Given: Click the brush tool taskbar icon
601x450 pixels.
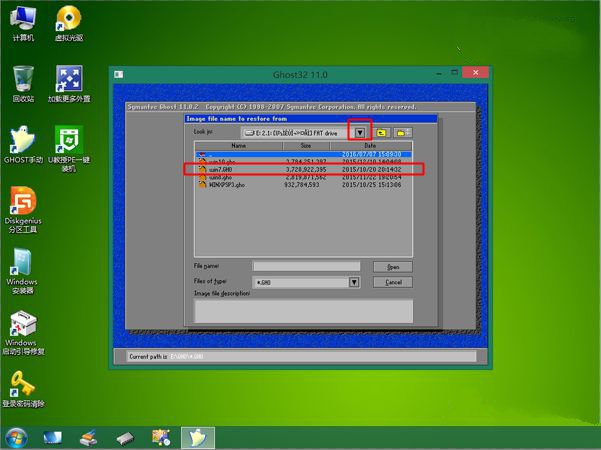Looking at the screenshot, I should click(x=89, y=438).
